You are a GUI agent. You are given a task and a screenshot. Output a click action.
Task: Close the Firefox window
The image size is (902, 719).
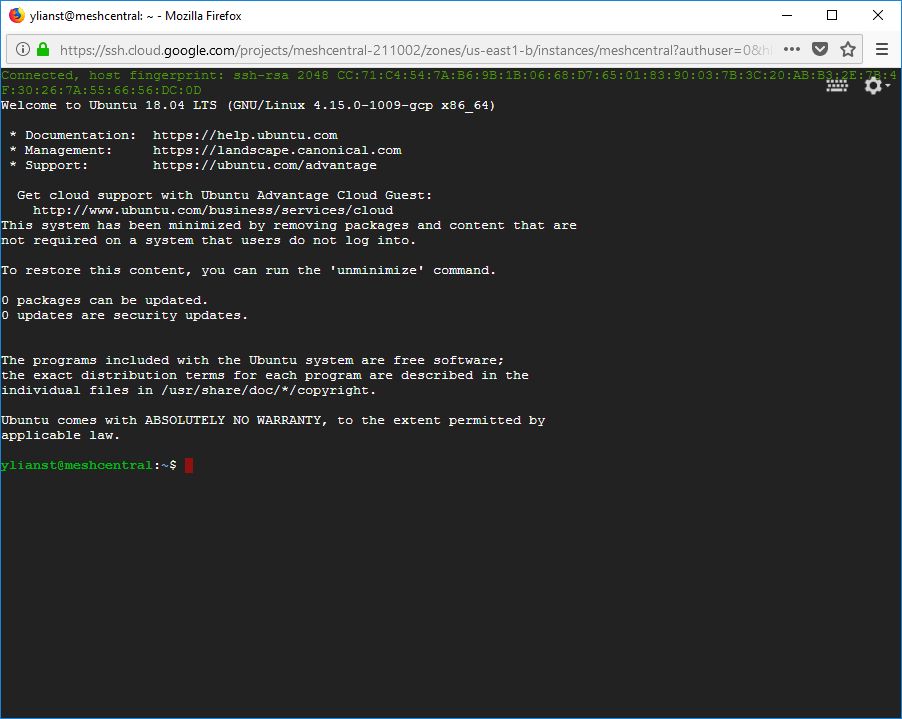click(x=878, y=16)
